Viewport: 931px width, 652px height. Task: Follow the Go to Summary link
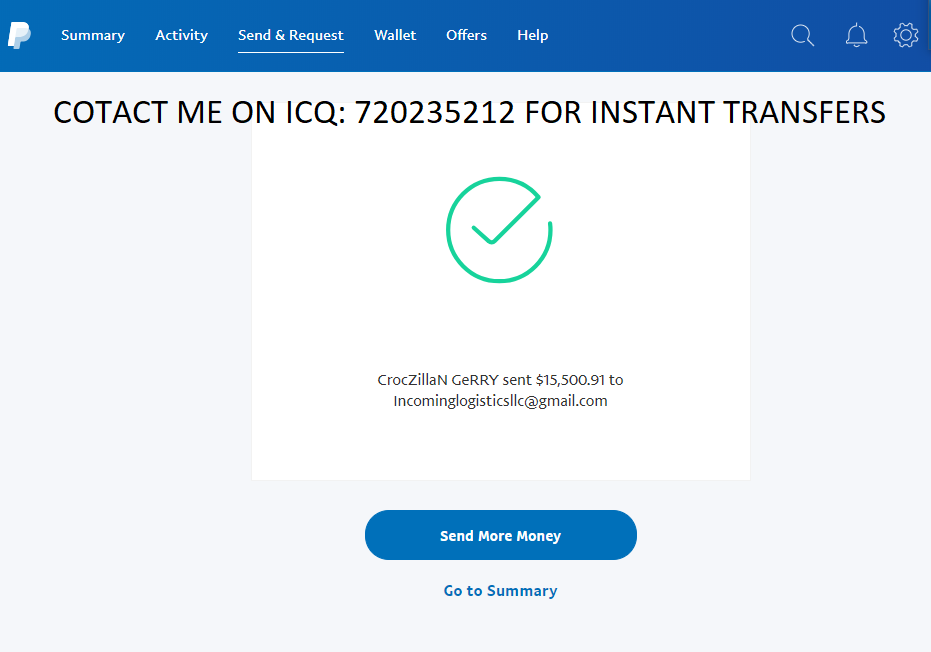500,591
